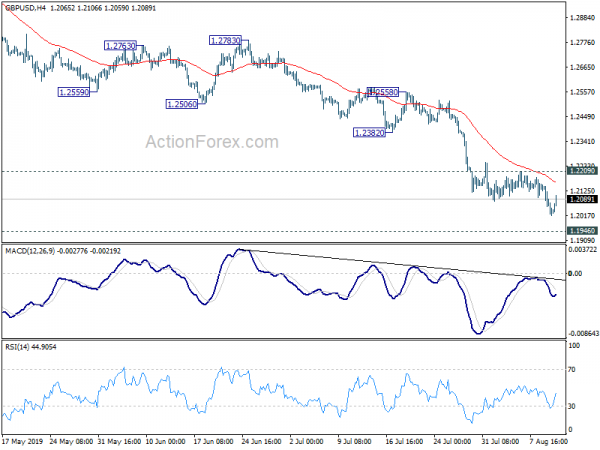The width and height of the screenshot is (600, 450).
Task: Click the 1.27760 price axis value
Action: (582, 42)
